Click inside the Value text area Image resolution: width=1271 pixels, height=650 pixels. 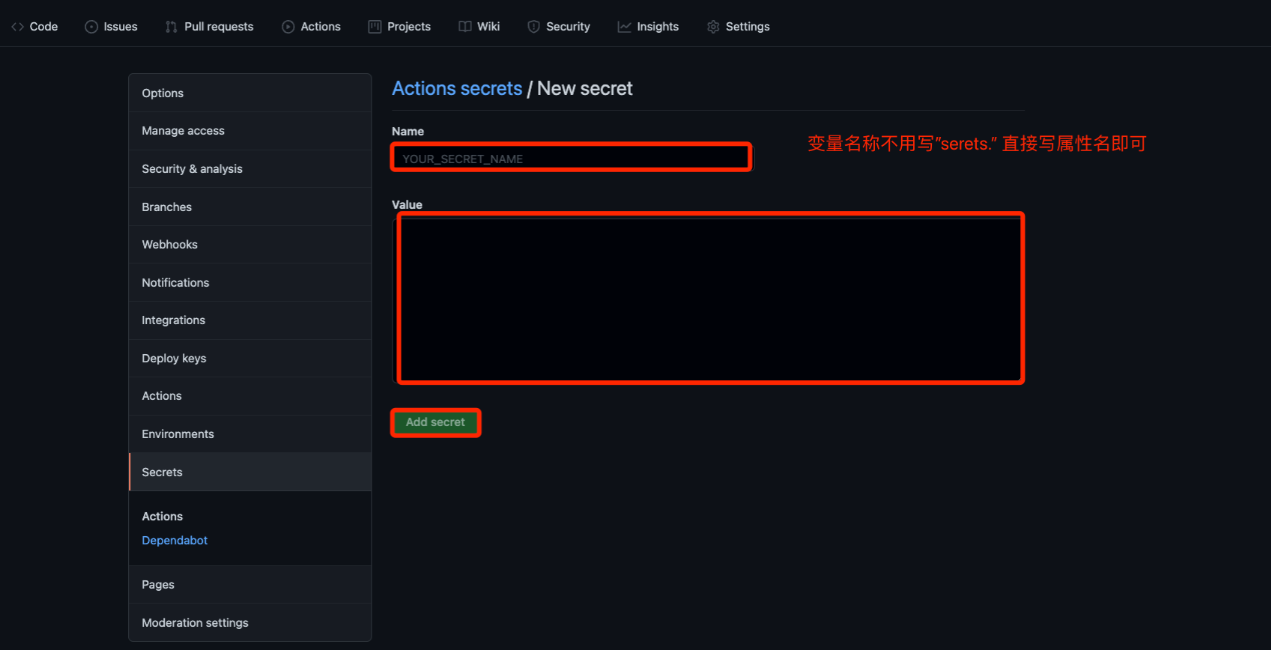pos(710,297)
